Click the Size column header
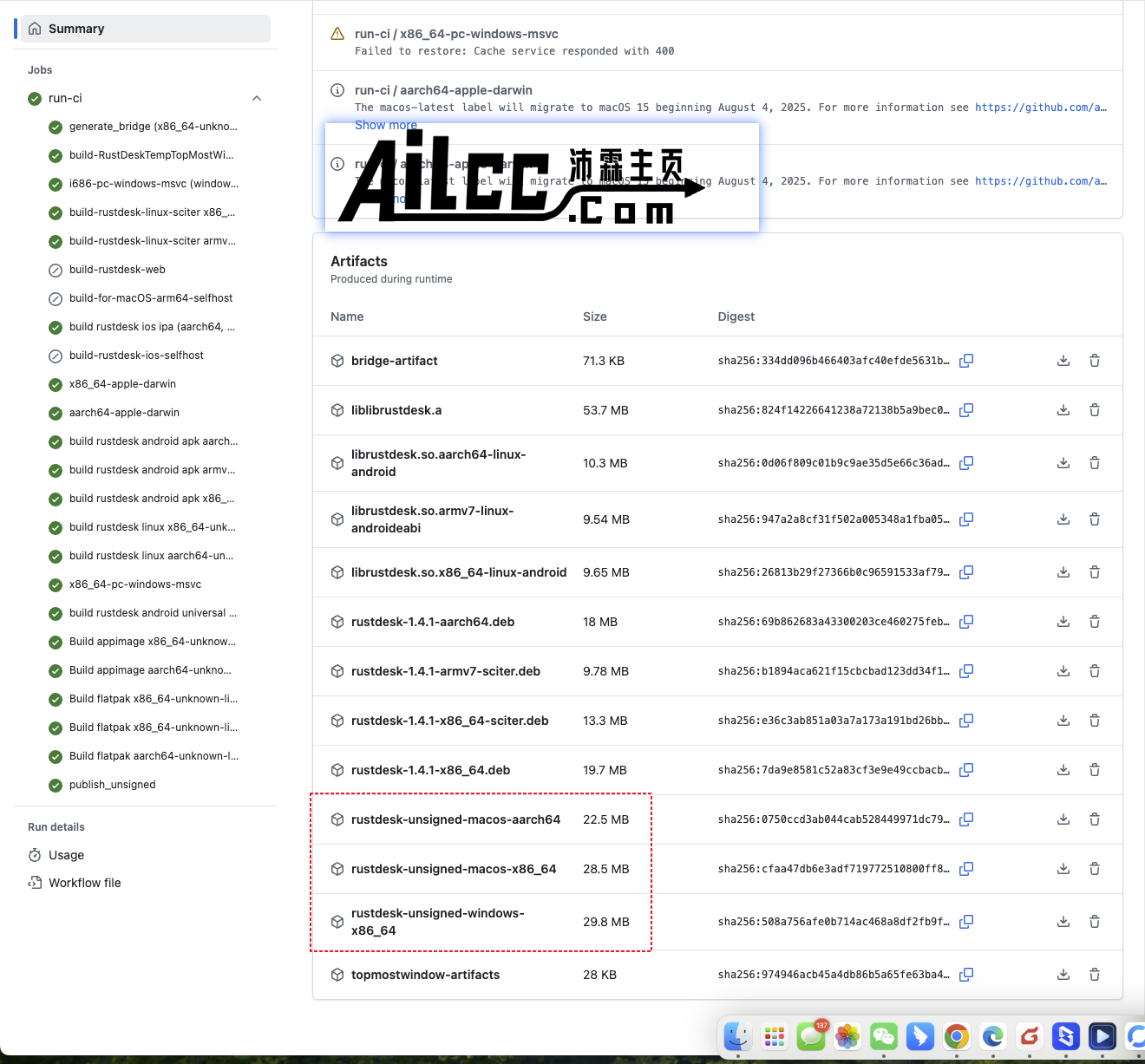Screen dimensions: 1145x1064 pyautogui.click(x=595, y=317)
